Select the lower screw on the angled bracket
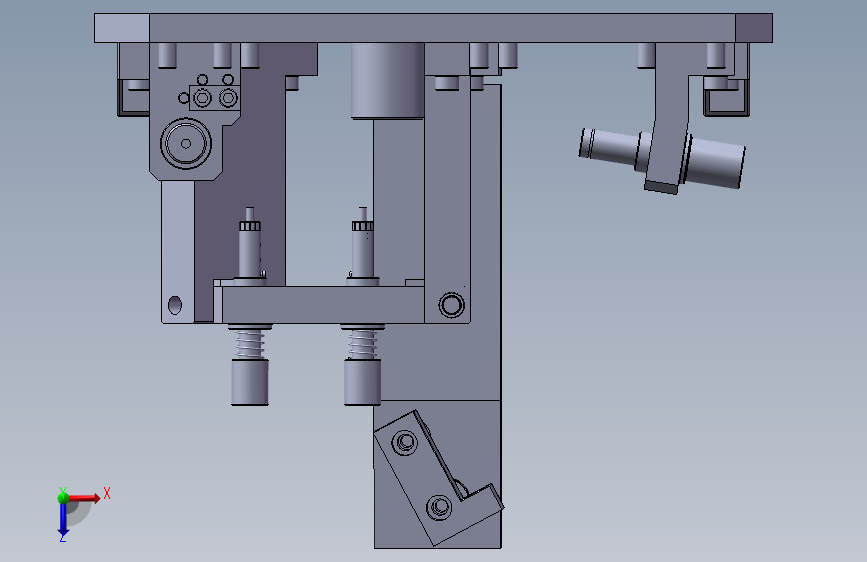 440,507
